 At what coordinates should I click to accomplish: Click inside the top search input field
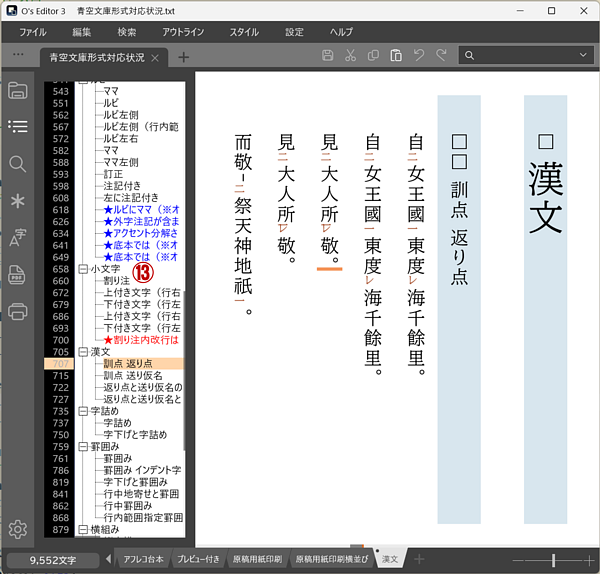coord(525,55)
